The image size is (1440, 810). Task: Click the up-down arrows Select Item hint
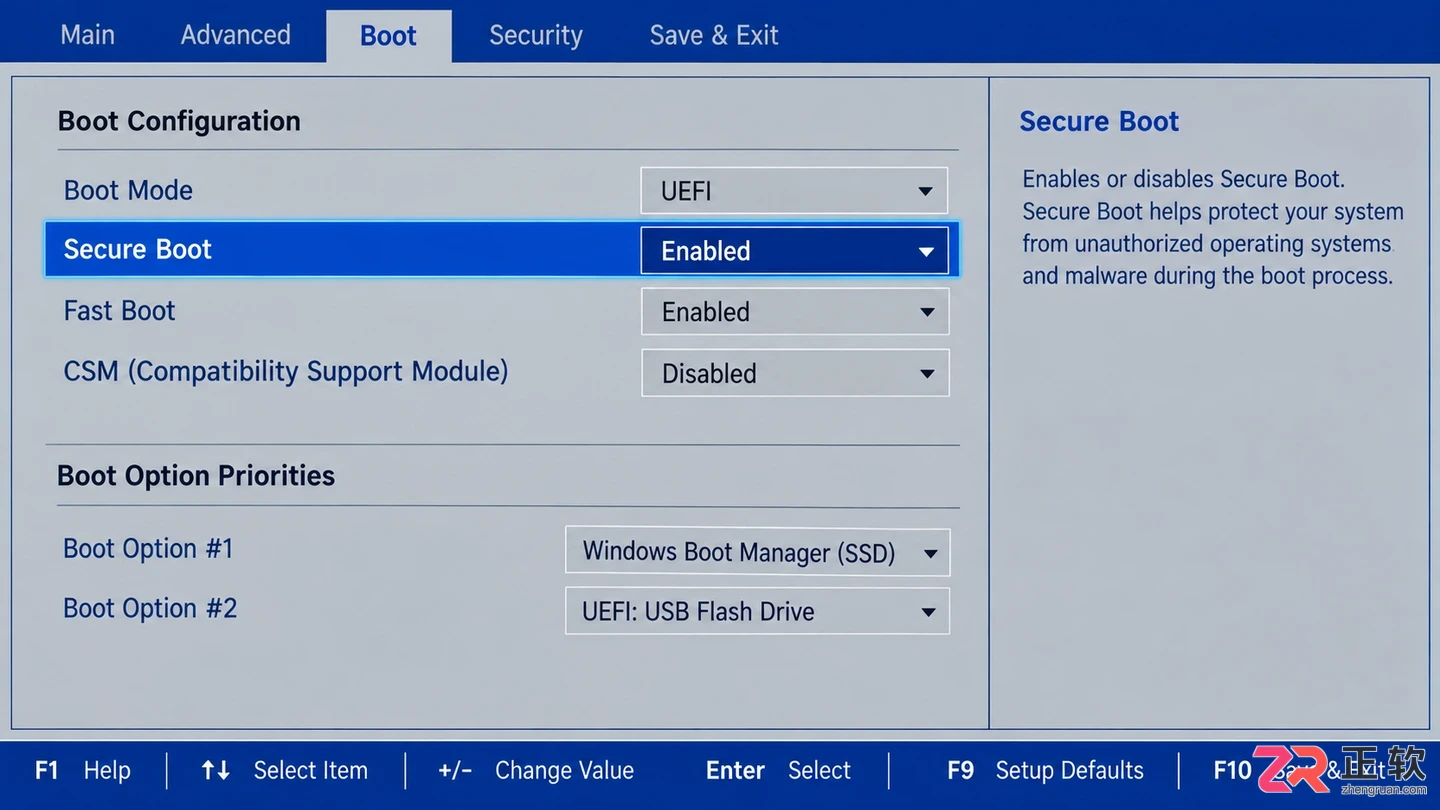pyautogui.click(x=284, y=770)
